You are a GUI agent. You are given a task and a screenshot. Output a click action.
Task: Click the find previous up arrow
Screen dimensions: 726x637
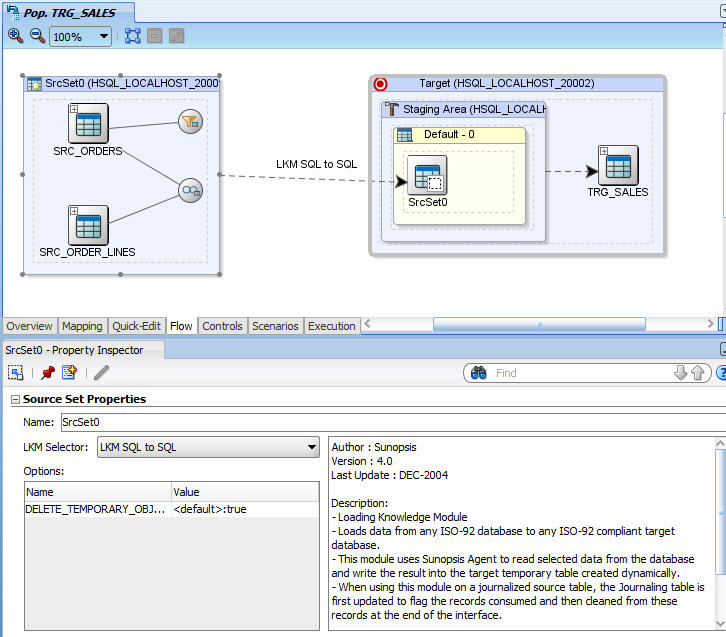pos(698,373)
